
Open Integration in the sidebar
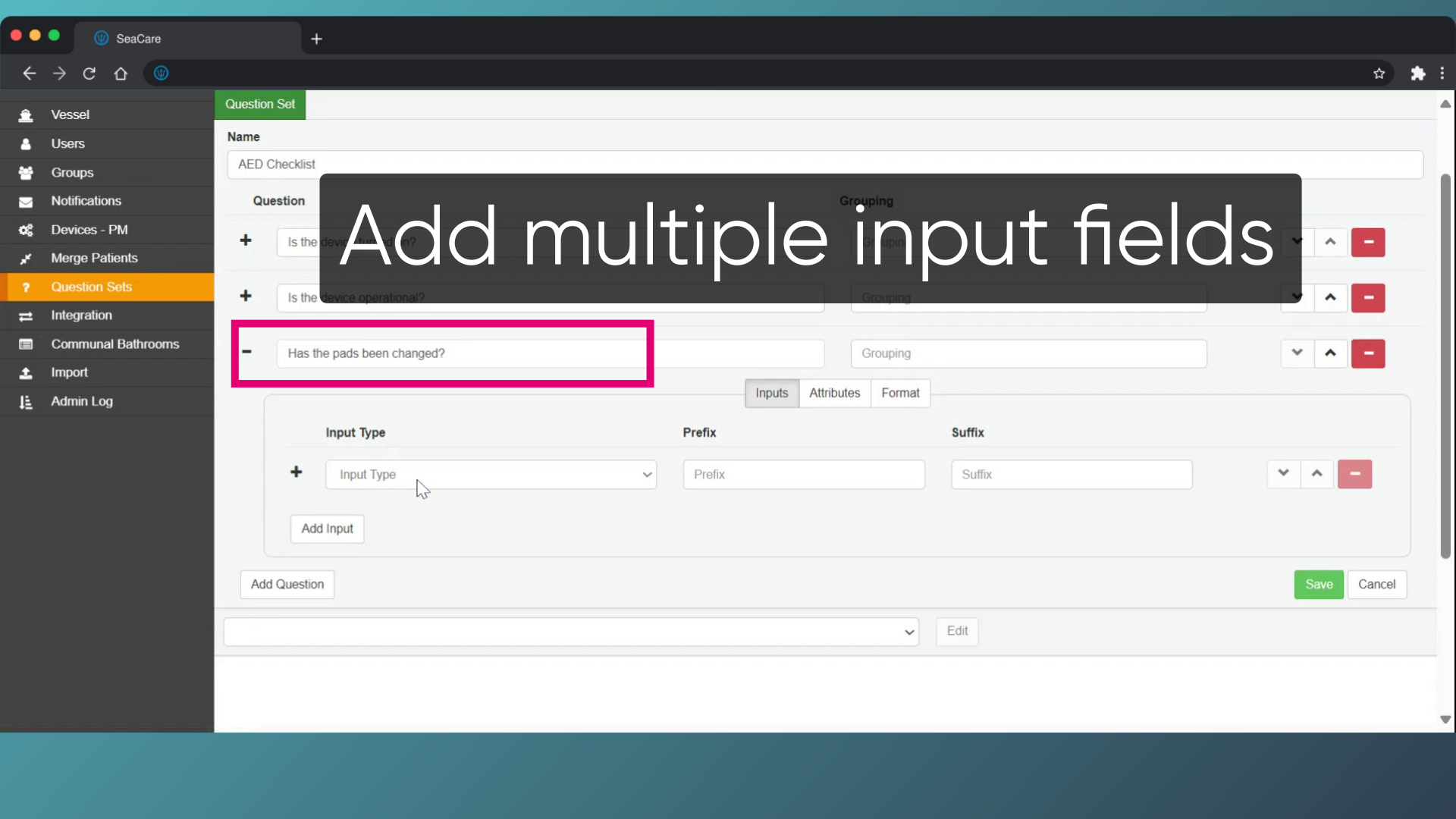[107, 315]
